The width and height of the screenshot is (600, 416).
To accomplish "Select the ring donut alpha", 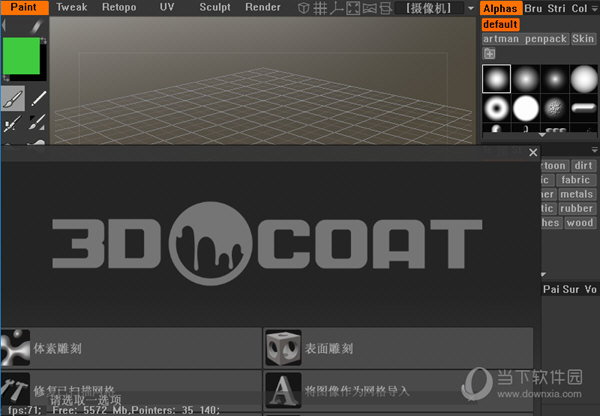I will pos(496,108).
